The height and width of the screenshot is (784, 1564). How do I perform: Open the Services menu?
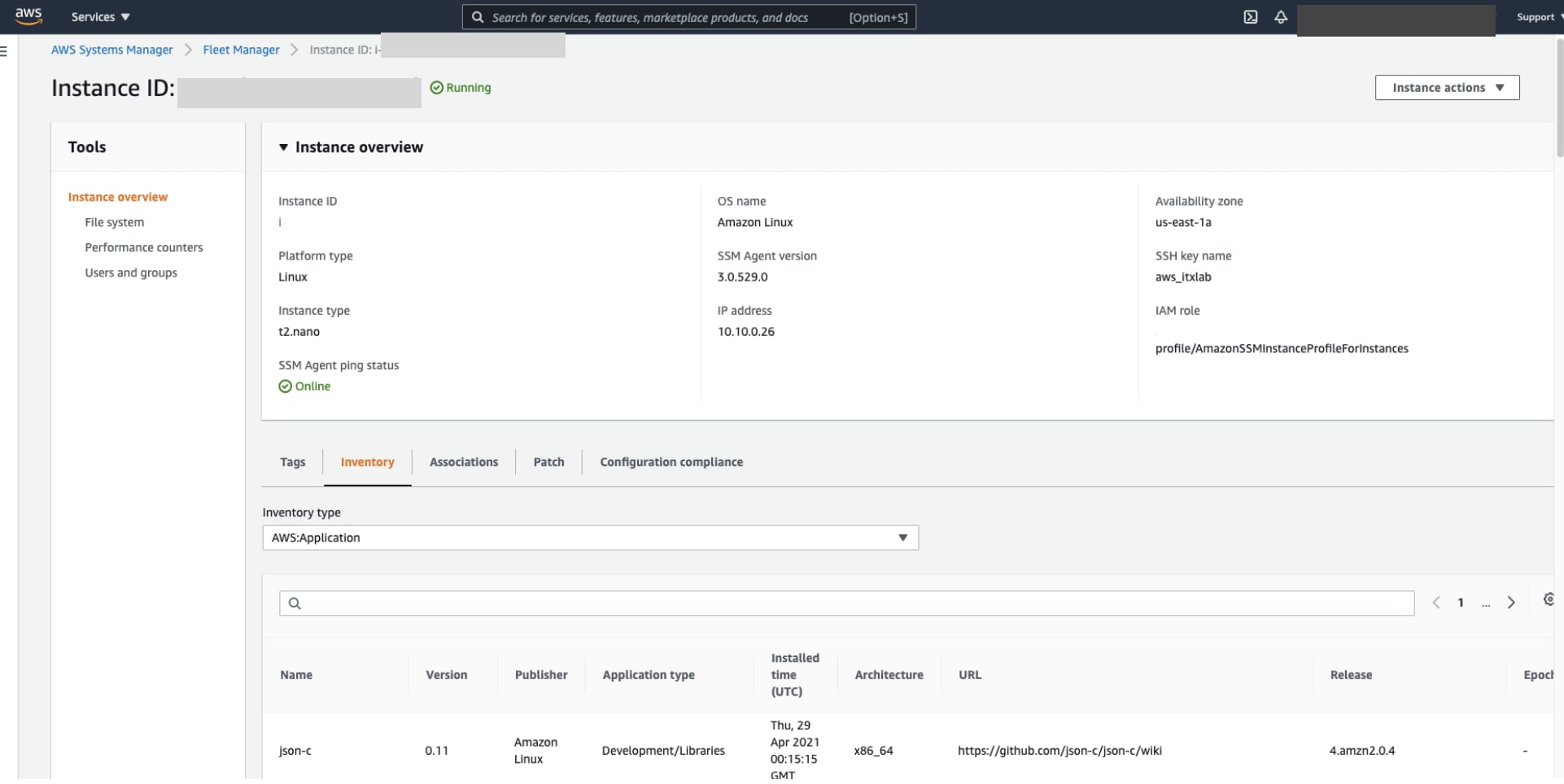[100, 17]
